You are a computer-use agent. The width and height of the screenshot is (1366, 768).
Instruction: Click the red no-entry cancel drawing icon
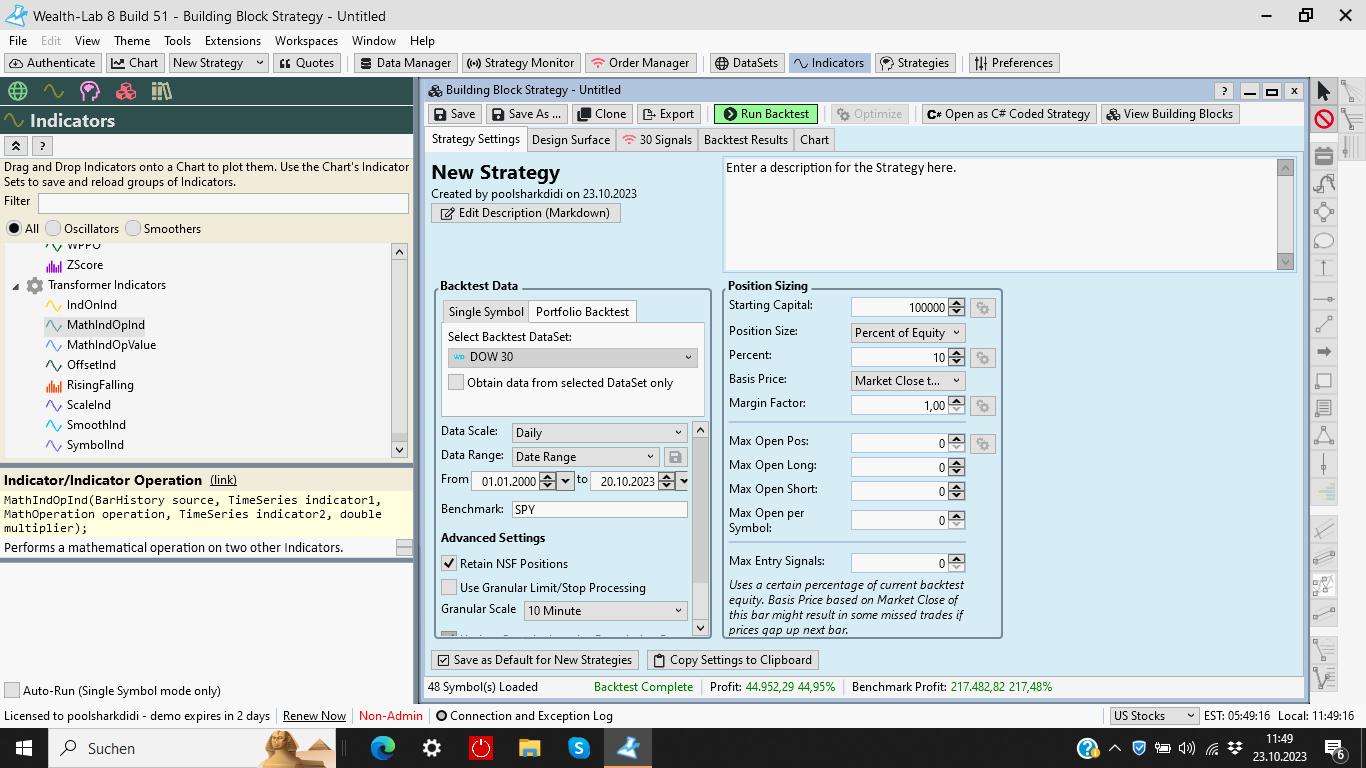pyautogui.click(x=1324, y=120)
